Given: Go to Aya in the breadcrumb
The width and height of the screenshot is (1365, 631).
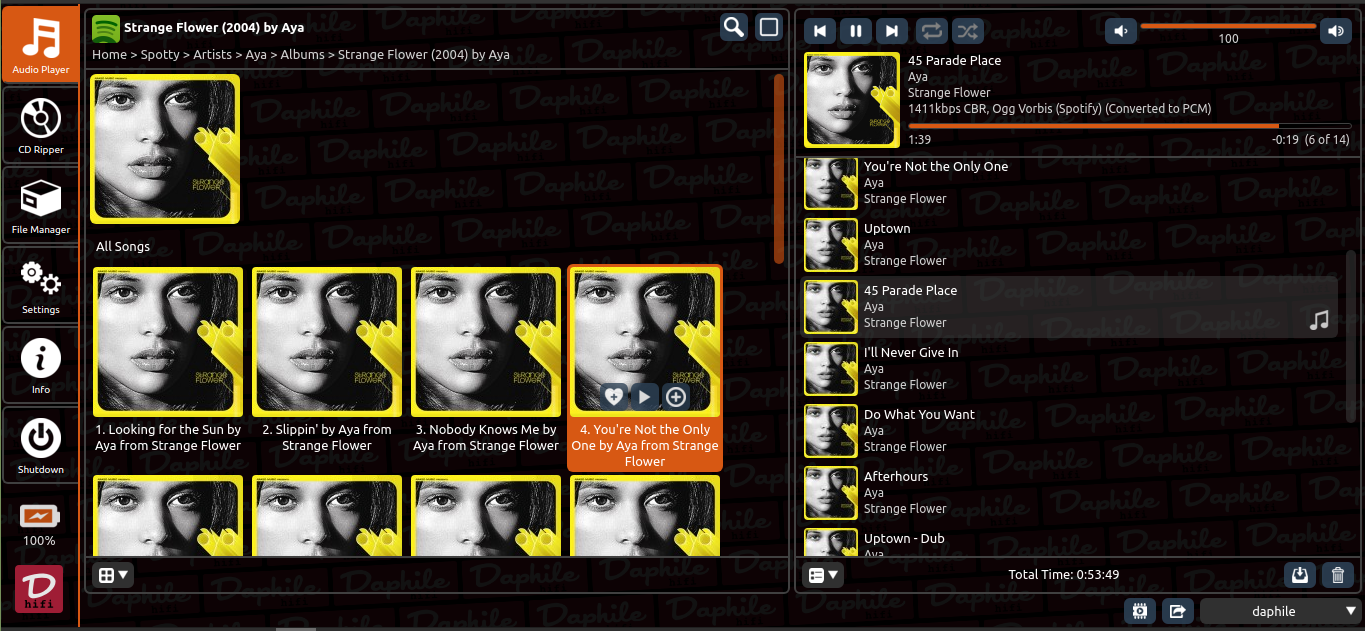Looking at the screenshot, I should click(x=256, y=55).
